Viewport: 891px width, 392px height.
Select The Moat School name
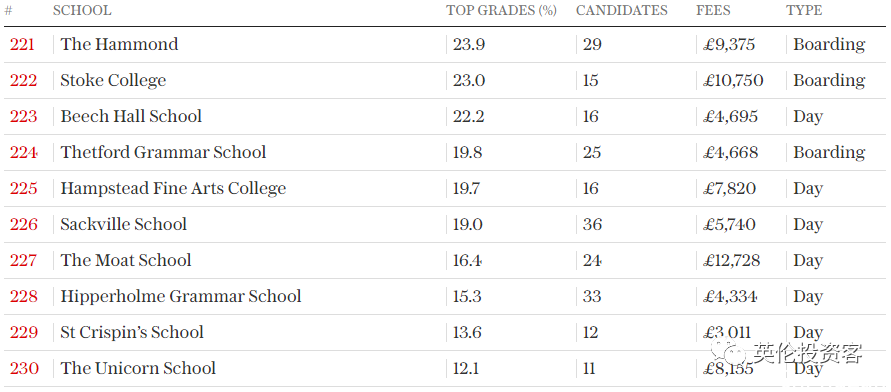point(126,260)
